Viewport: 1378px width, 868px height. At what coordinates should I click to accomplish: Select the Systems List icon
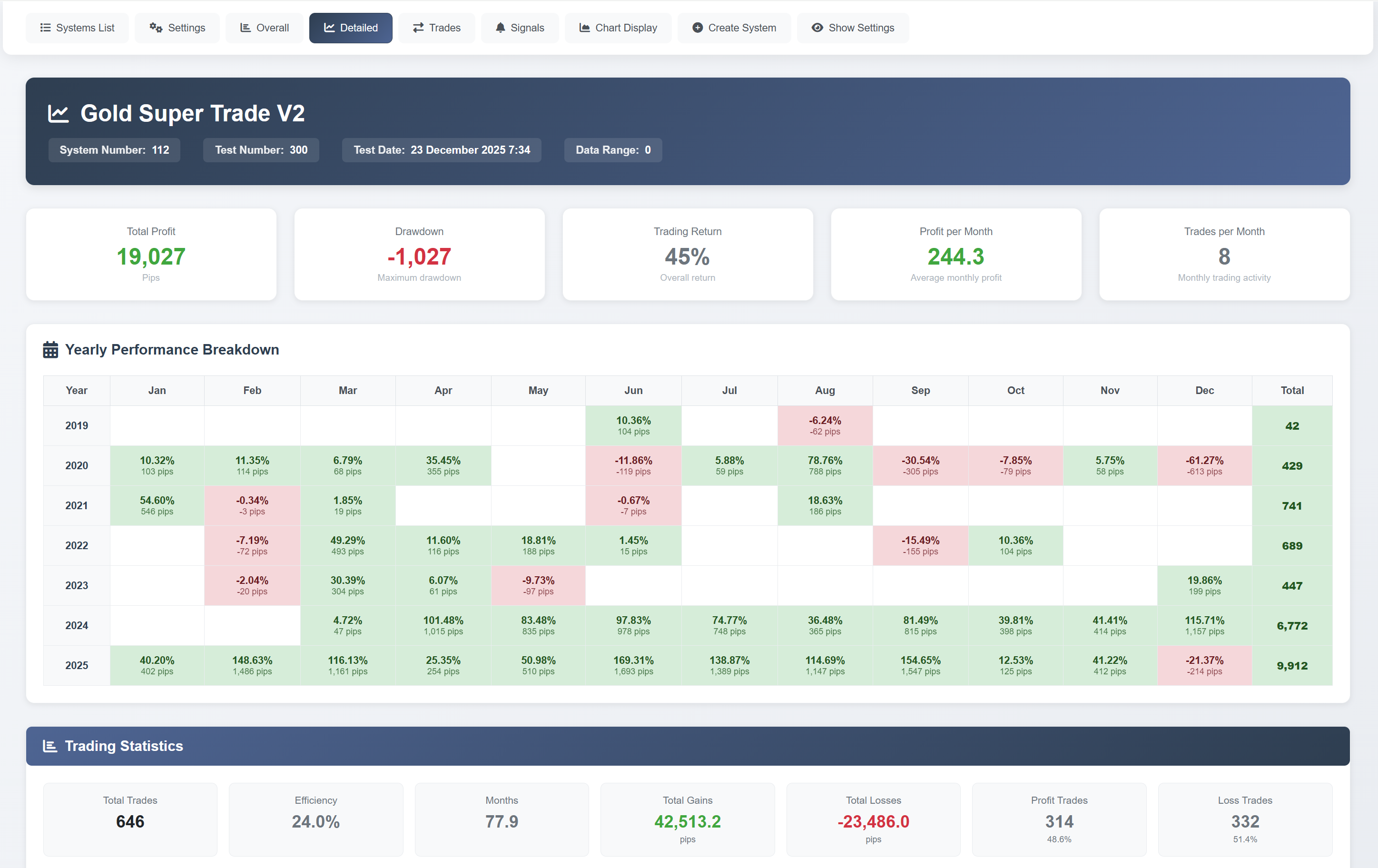point(45,28)
